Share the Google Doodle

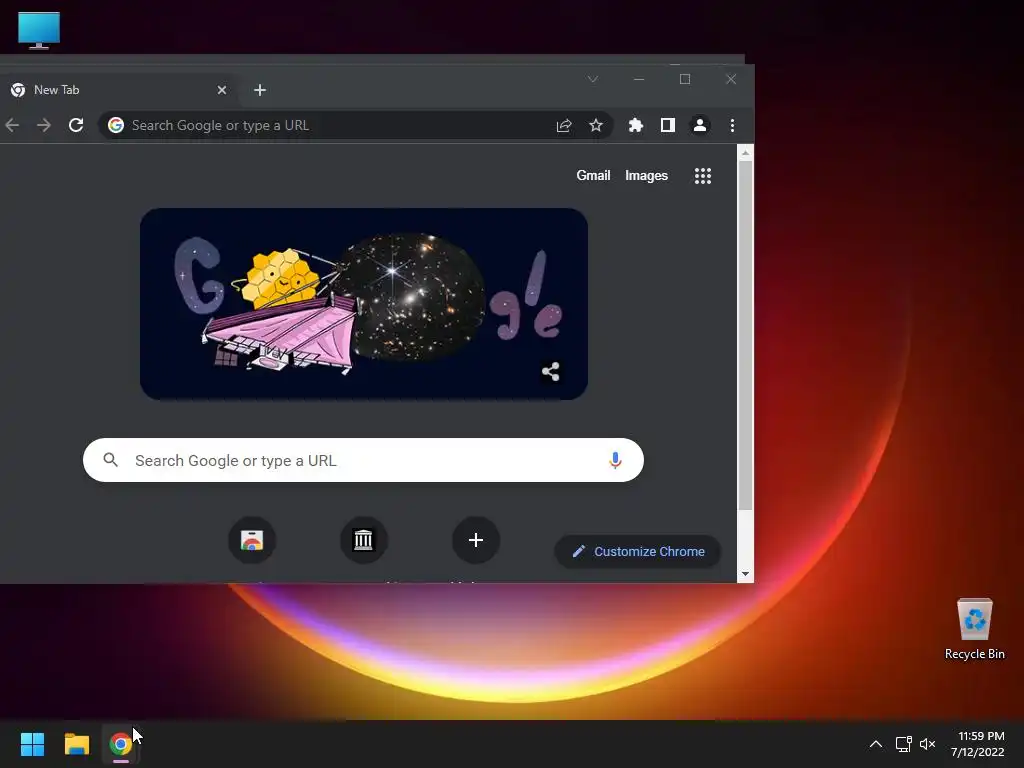(x=551, y=372)
